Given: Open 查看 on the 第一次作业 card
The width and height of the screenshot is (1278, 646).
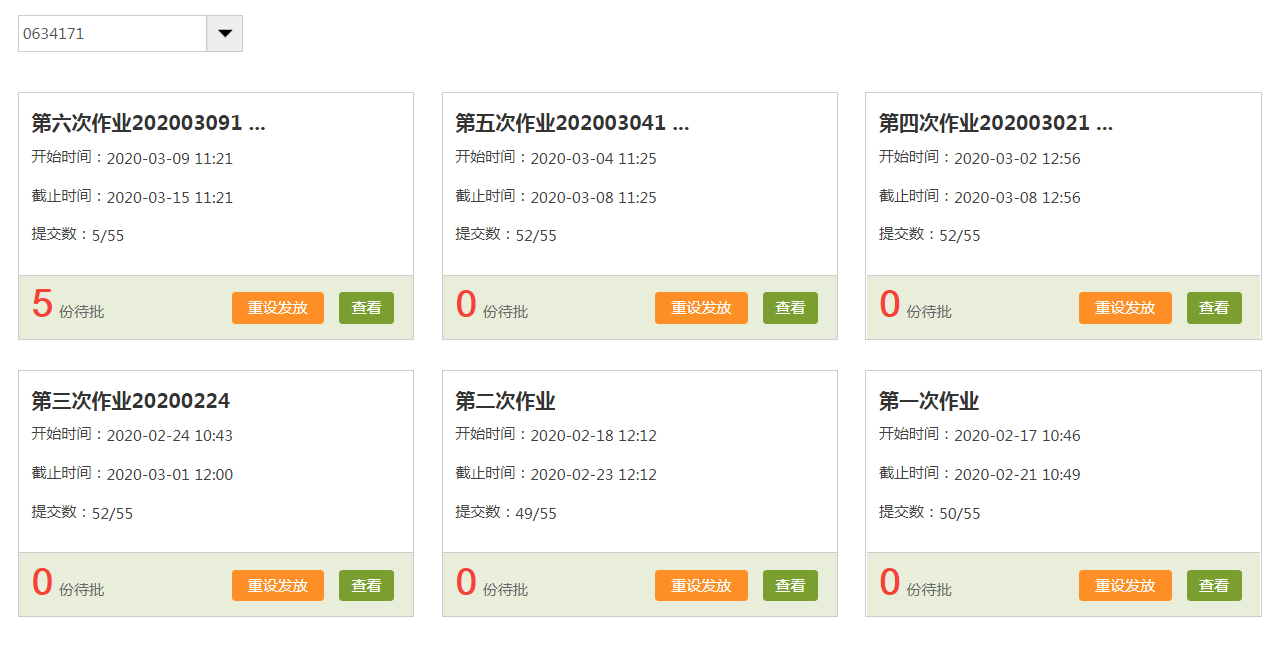Looking at the screenshot, I should (1214, 586).
